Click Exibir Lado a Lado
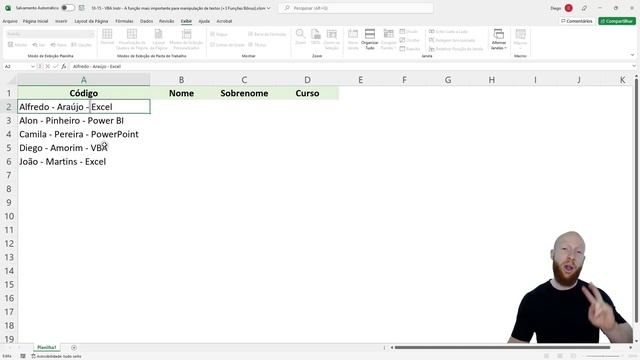The width and height of the screenshot is (640, 360). coord(448,31)
